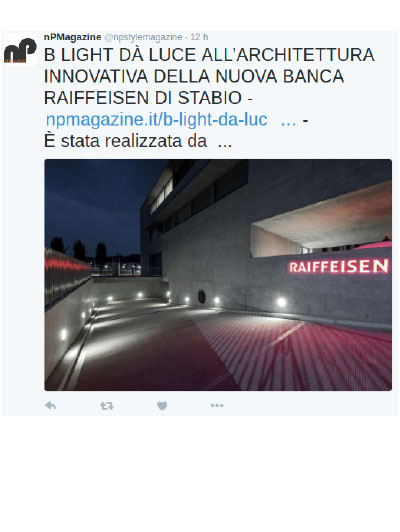Click the illuminated RAIFFEISEN sign in the photo
The image size is (400, 532).
pyautogui.click(x=339, y=266)
